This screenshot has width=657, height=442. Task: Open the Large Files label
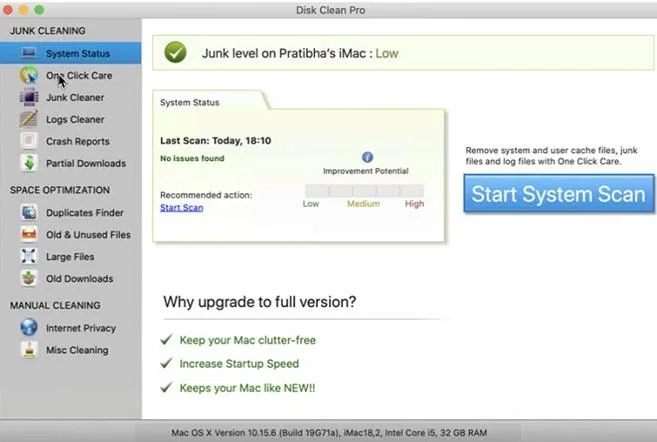(70, 256)
